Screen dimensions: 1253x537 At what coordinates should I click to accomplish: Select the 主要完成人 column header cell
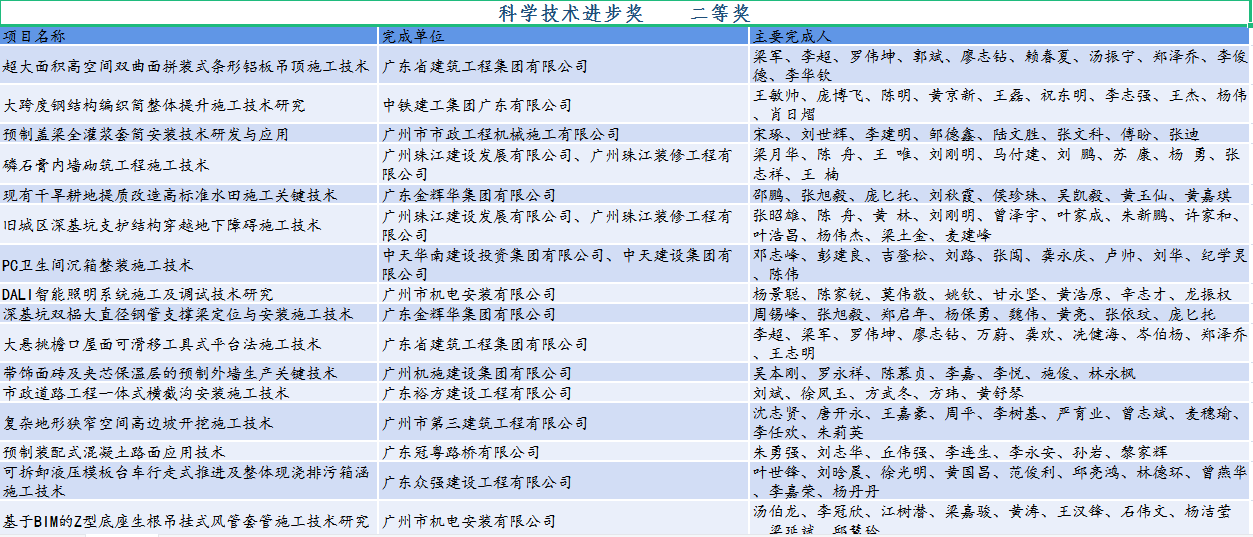1000,36
